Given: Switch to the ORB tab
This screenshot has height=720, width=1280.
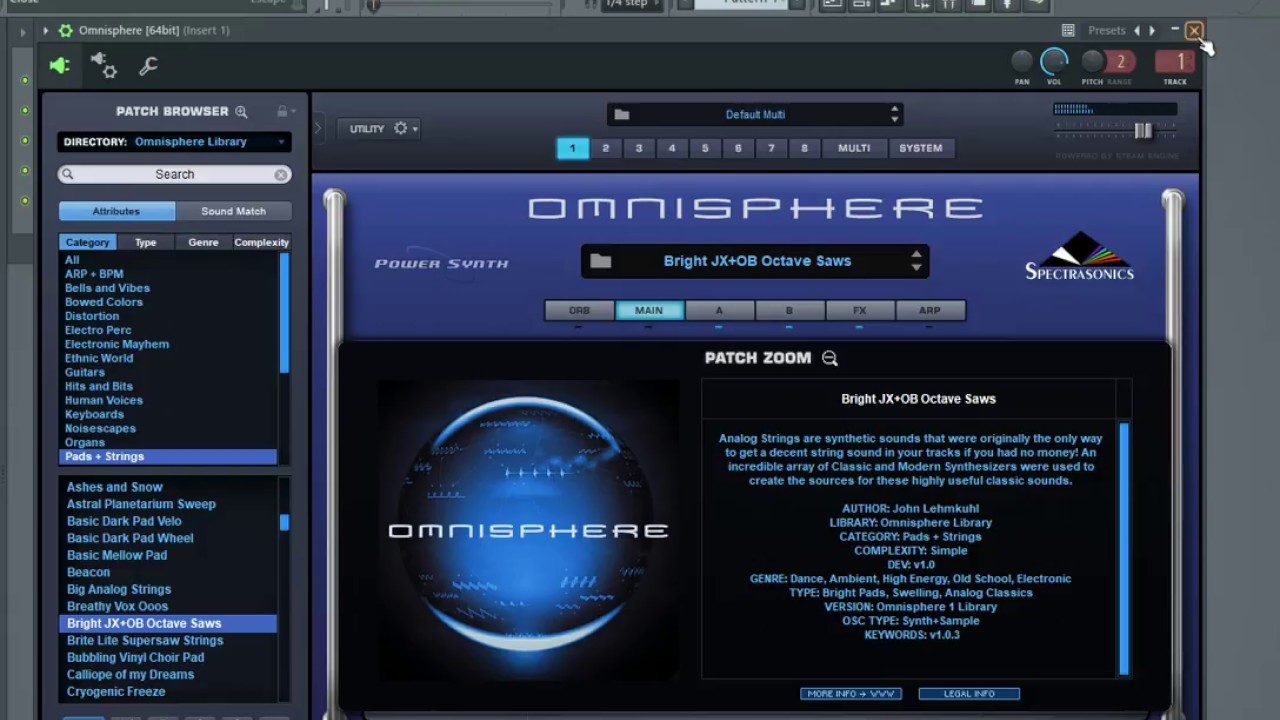Looking at the screenshot, I should [x=579, y=311].
